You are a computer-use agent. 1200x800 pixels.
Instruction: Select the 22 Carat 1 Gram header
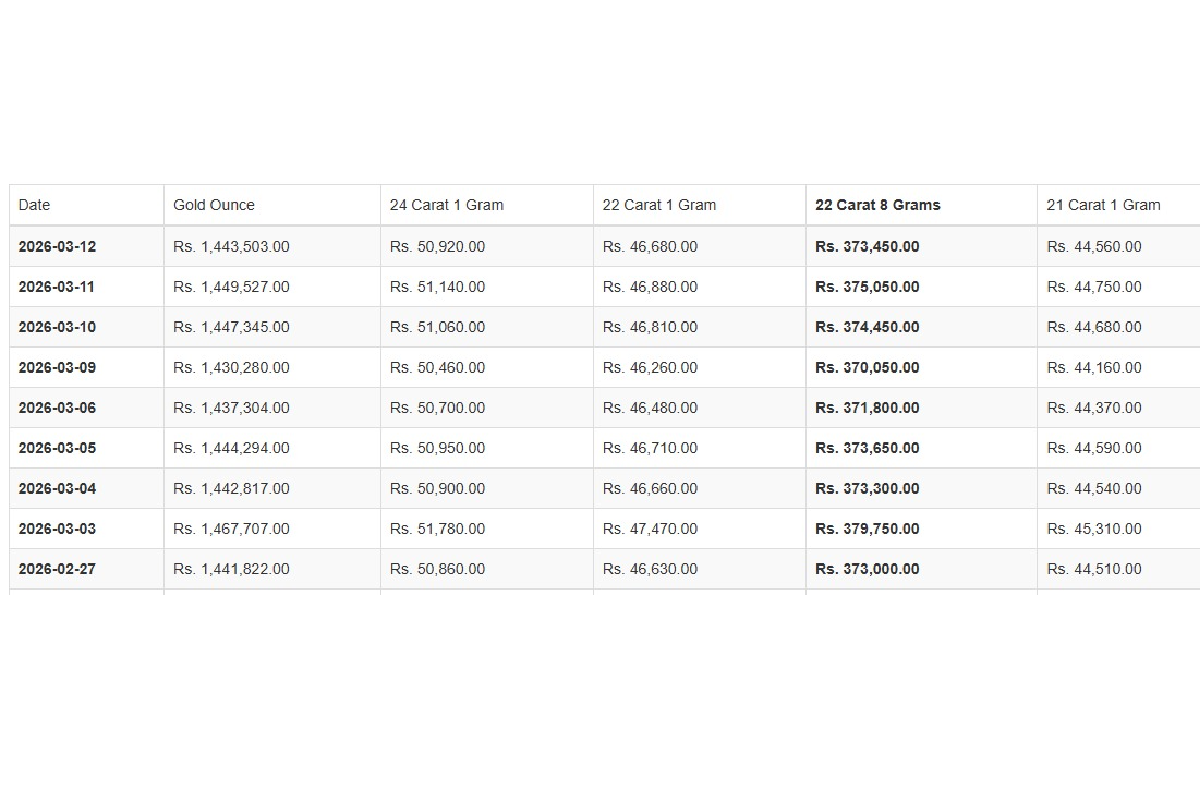click(659, 205)
